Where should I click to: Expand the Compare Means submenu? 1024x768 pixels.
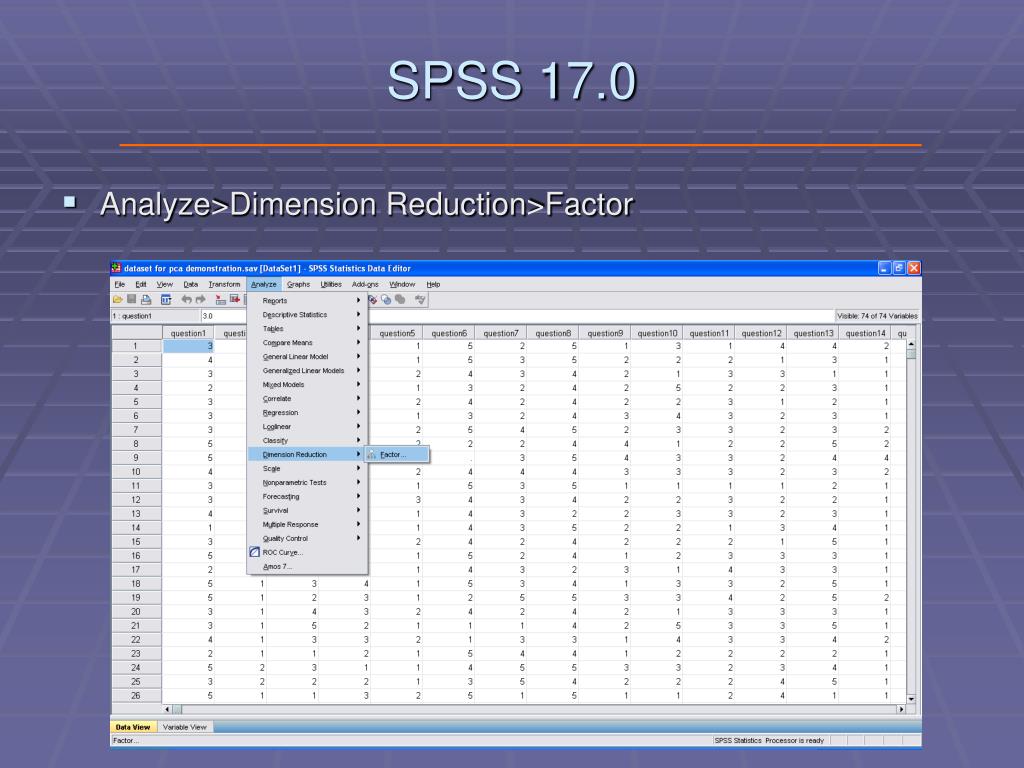[307, 343]
